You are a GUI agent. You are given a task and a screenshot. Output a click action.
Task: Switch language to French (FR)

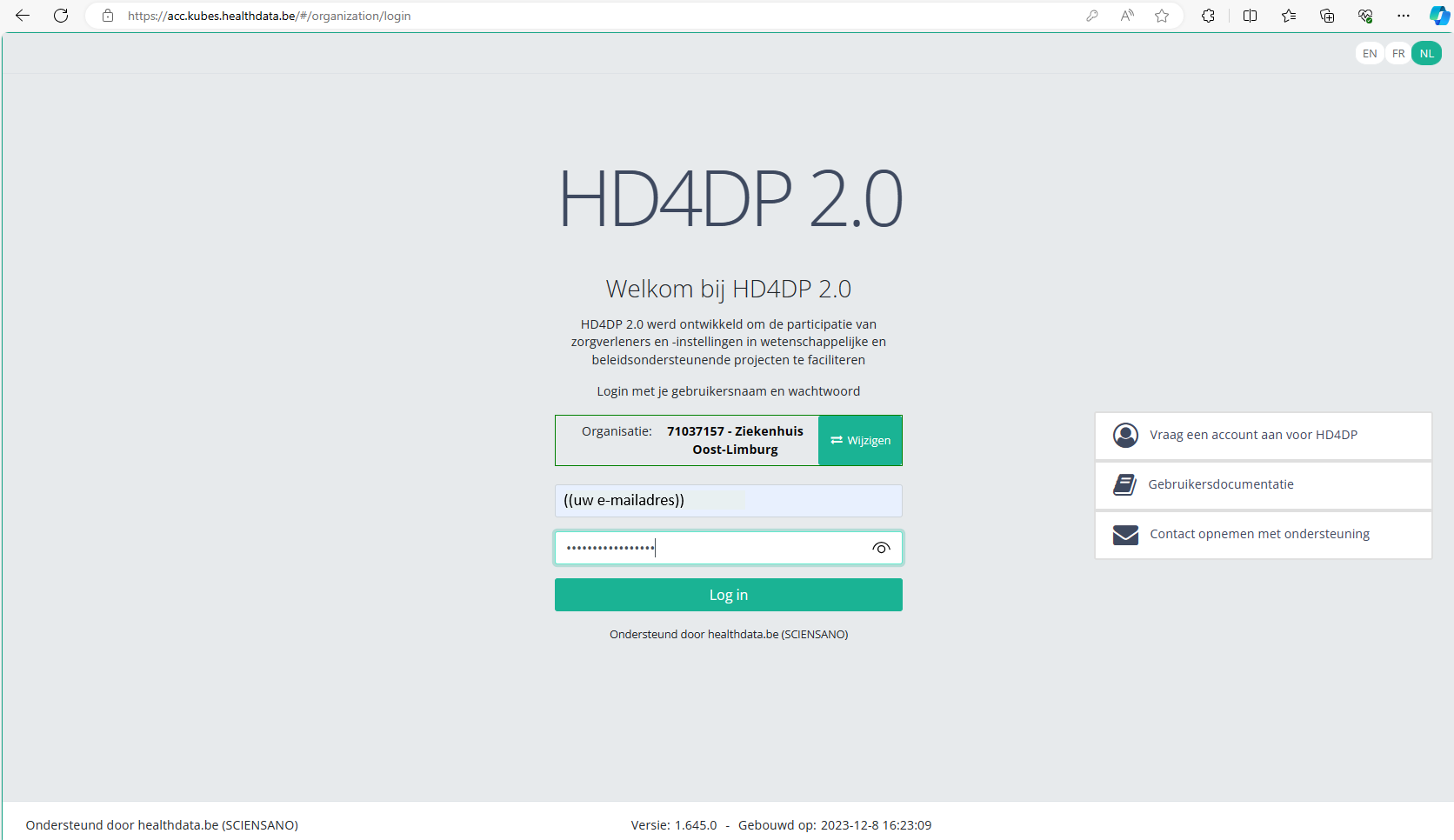pos(1398,53)
